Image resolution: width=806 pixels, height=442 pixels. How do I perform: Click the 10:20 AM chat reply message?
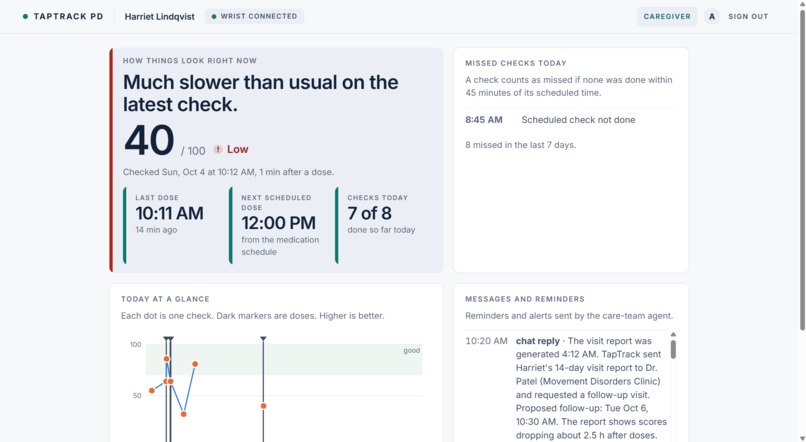click(x=566, y=388)
